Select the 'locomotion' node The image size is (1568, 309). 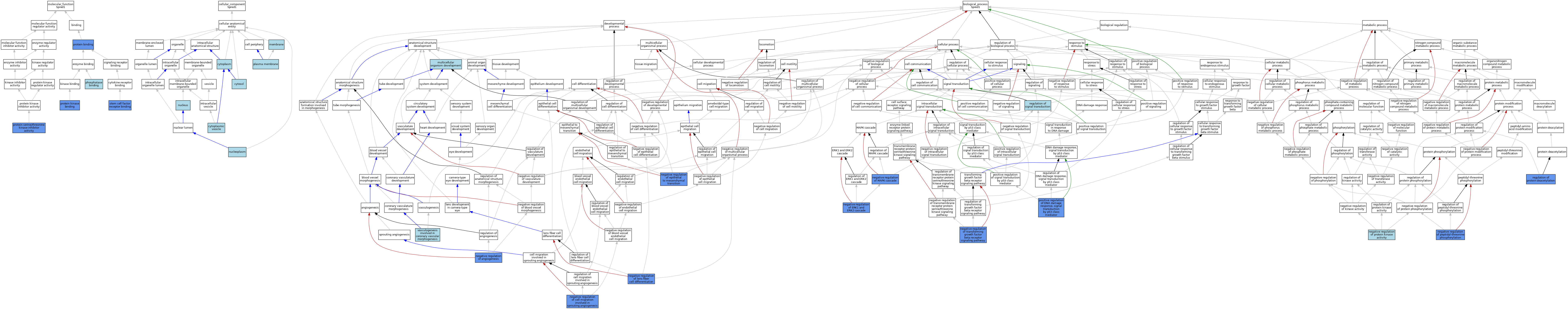click(x=766, y=45)
